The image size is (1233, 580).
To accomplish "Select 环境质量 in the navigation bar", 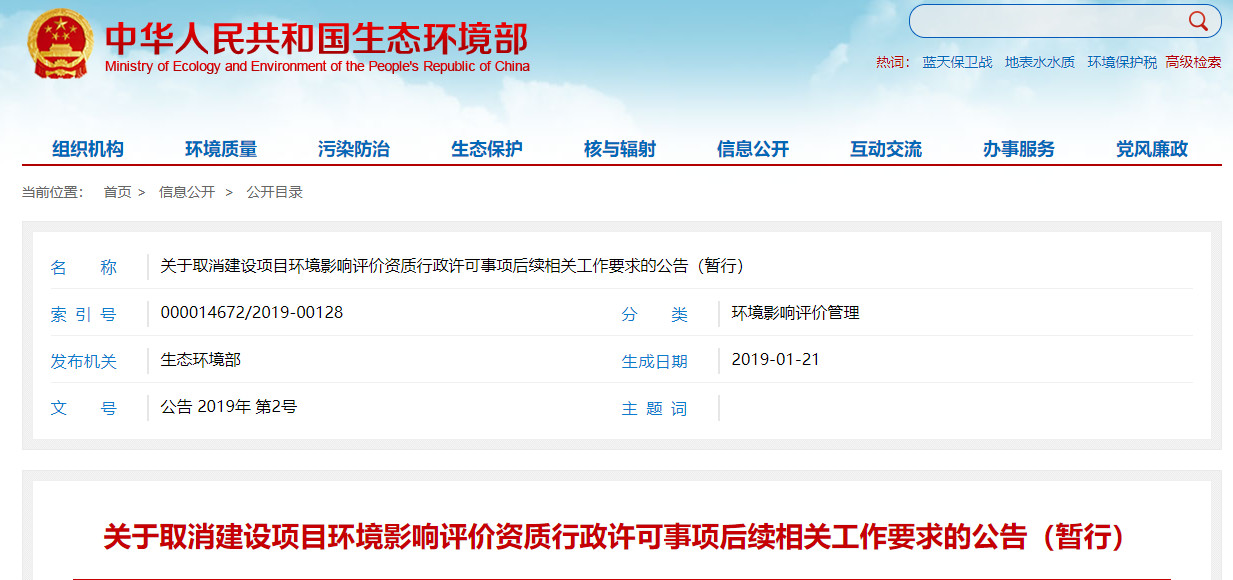I will pos(221,149).
